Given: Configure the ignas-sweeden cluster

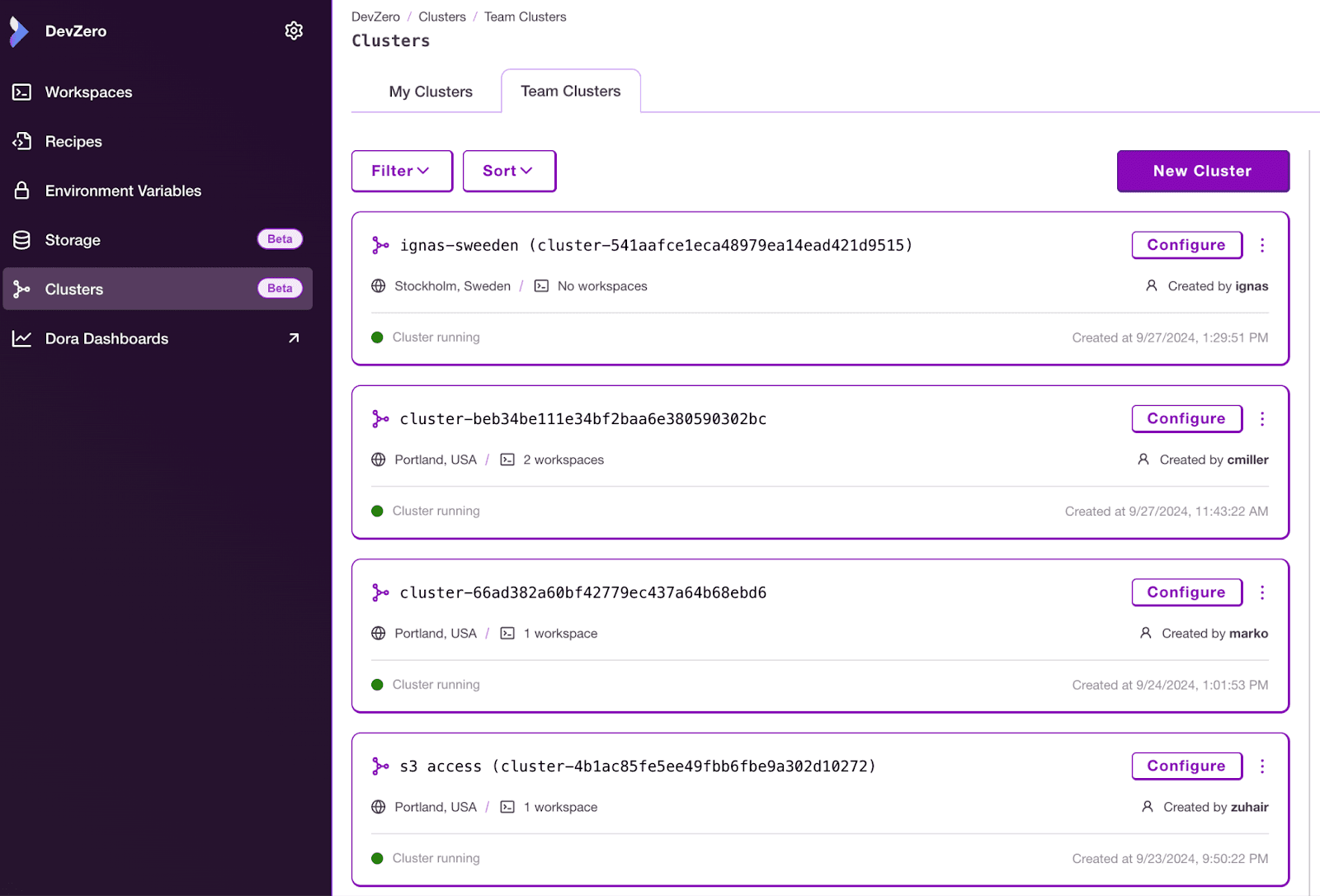Looking at the screenshot, I should pyautogui.click(x=1186, y=245).
